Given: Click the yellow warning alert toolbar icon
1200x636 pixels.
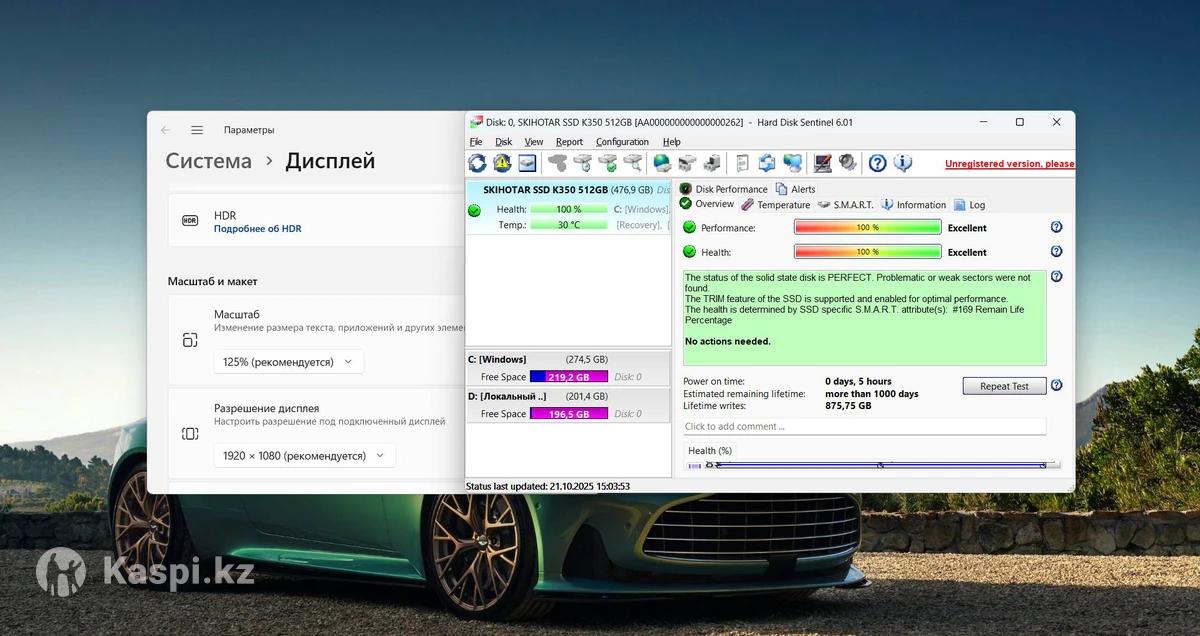Looking at the screenshot, I should click(x=502, y=163).
